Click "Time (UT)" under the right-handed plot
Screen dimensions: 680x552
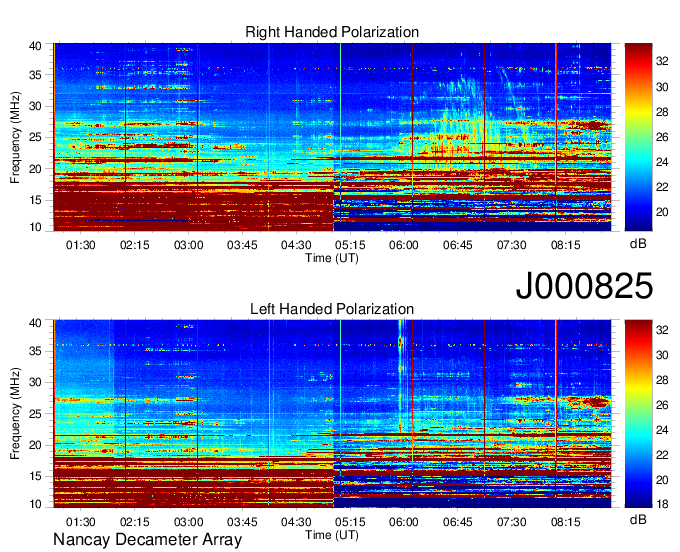click(332, 258)
